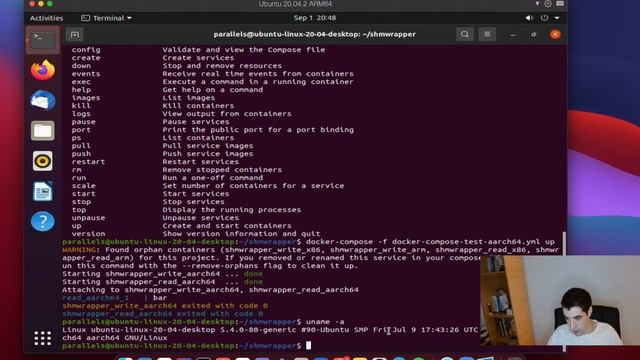
Task: Click the Parallels gear icon in title bar
Action: click(548, 4)
